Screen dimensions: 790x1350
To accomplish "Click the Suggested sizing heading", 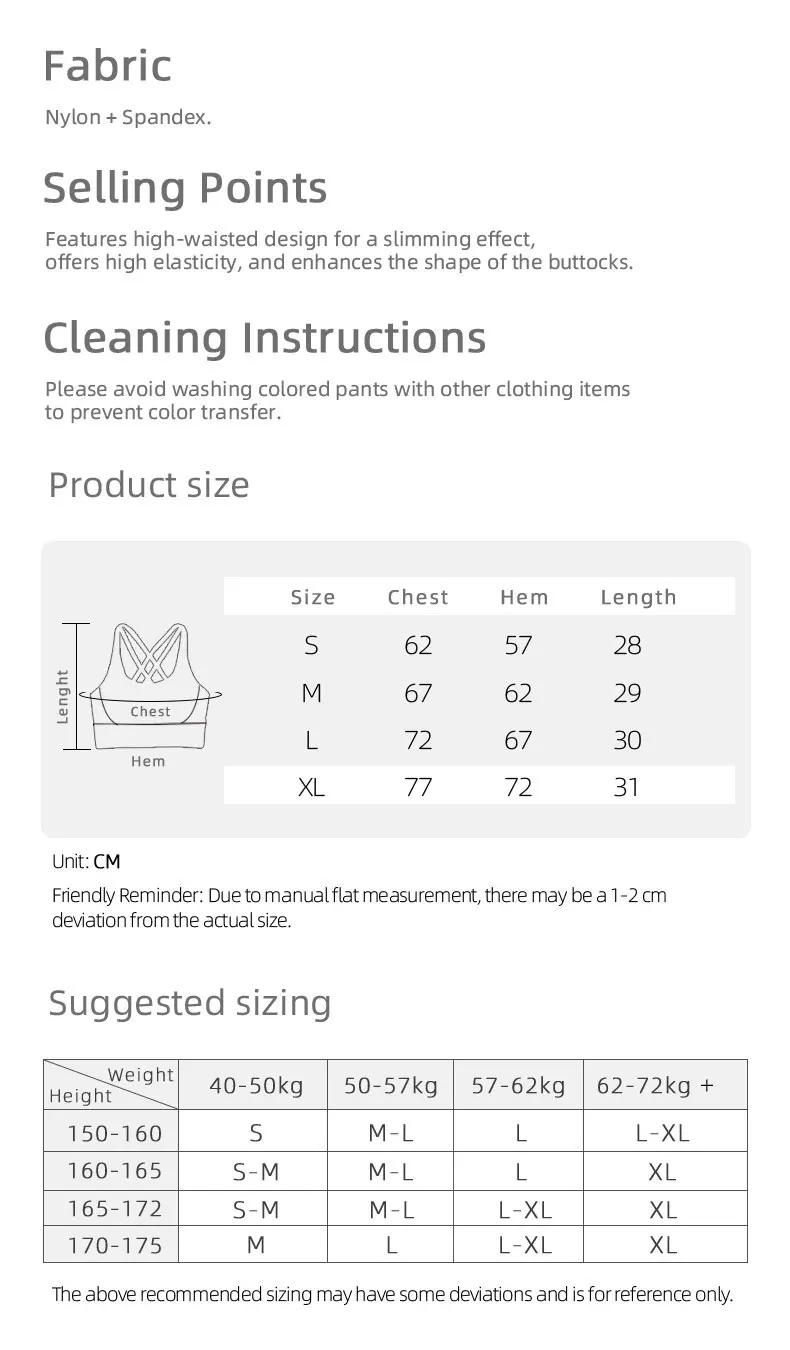I will click(190, 1002).
